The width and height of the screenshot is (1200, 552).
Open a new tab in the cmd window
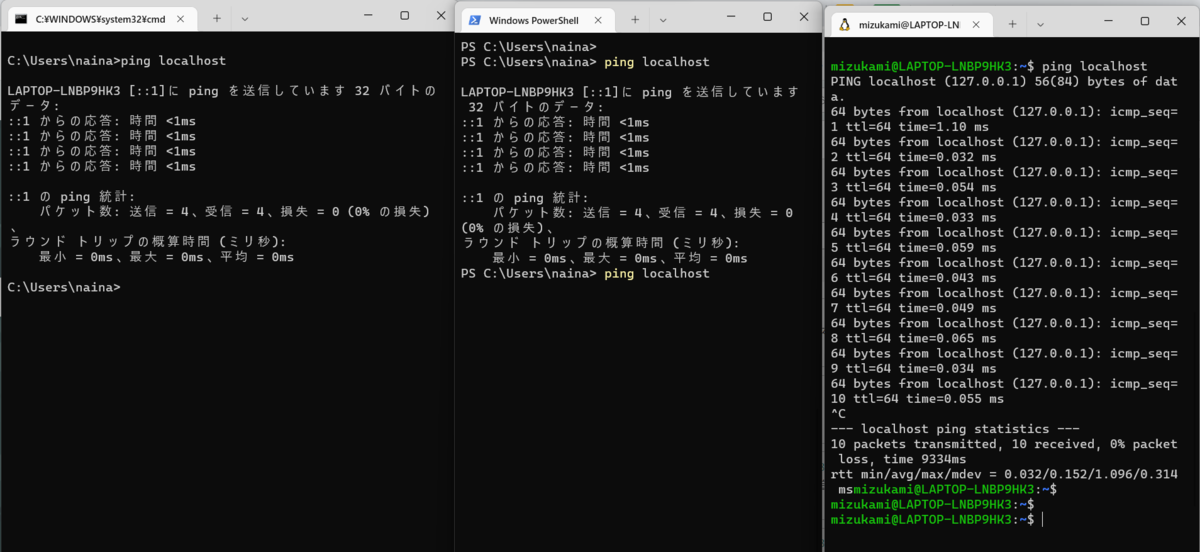216,19
